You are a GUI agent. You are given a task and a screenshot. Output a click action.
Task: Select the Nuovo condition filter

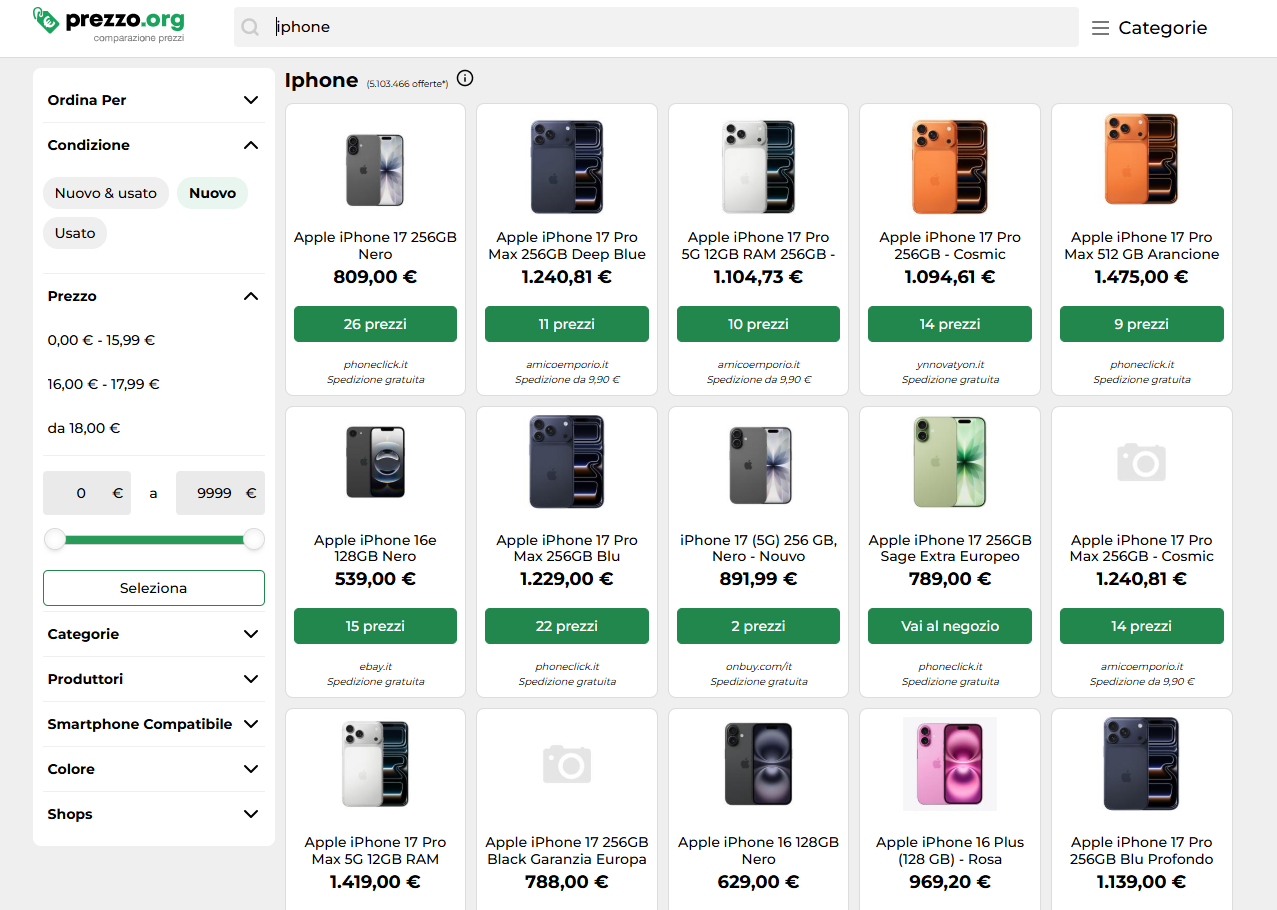point(213,193)
